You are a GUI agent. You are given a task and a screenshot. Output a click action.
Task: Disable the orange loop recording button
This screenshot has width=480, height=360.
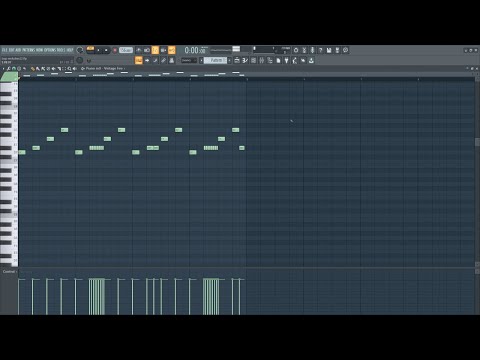(172, 50)
